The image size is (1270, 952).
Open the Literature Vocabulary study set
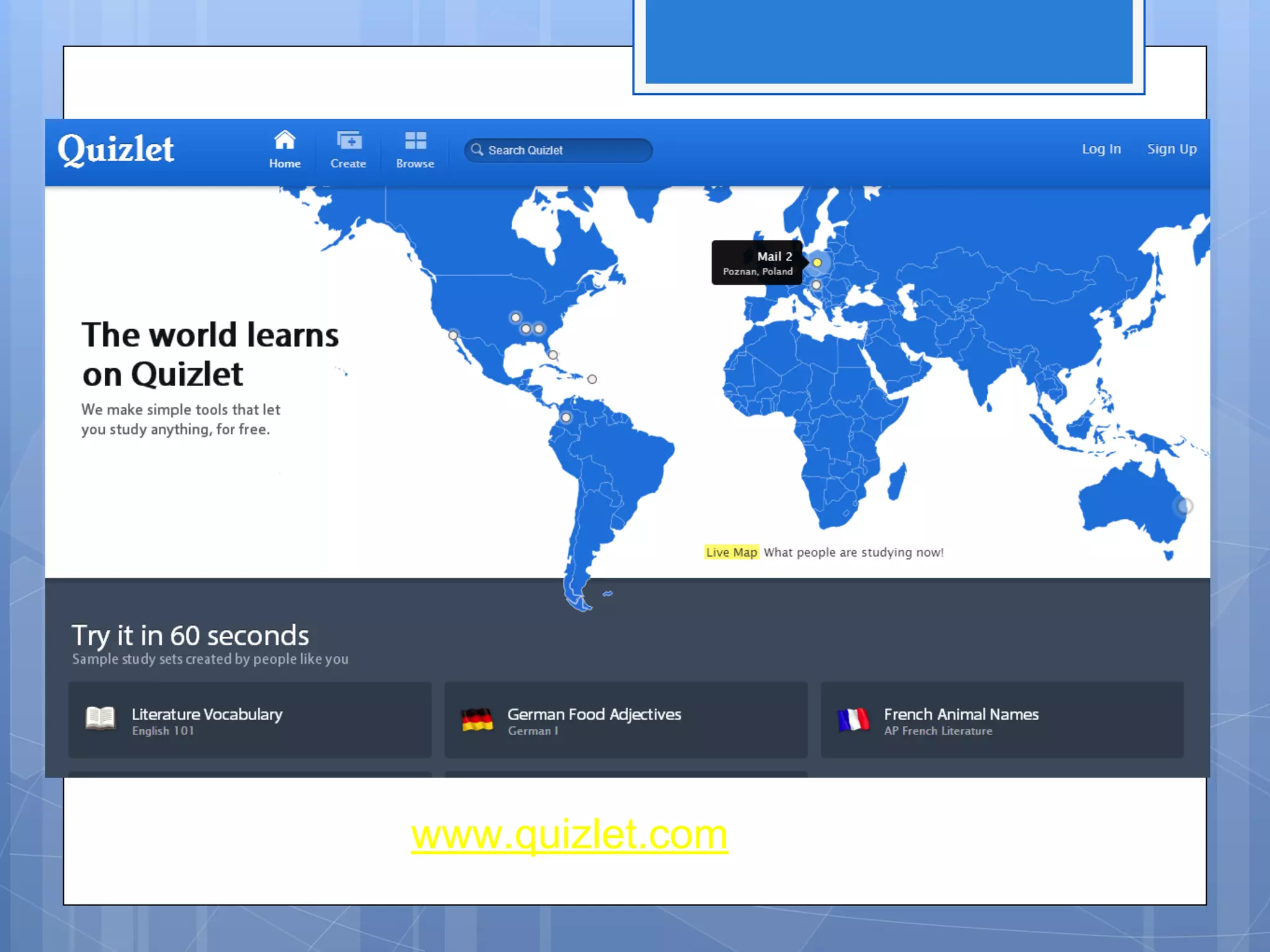[250, 720]
